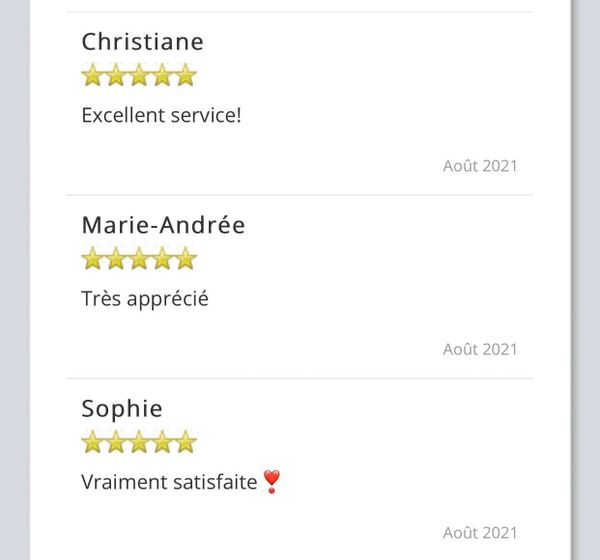Open reviewer name Christiane
Image resolution: width=600 pixels, height=560 pixels.
pyautogui.click(x=142, y=42)
